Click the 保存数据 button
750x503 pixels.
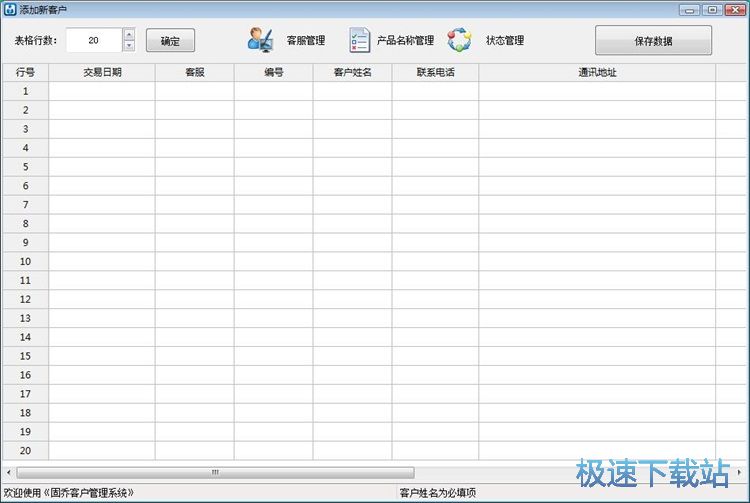(653, 41)
